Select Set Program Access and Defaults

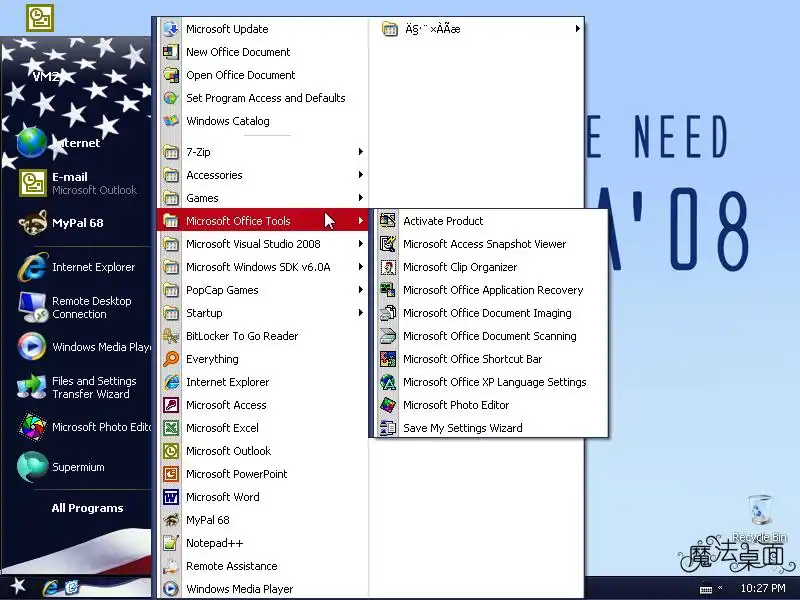tap(263, 98)
